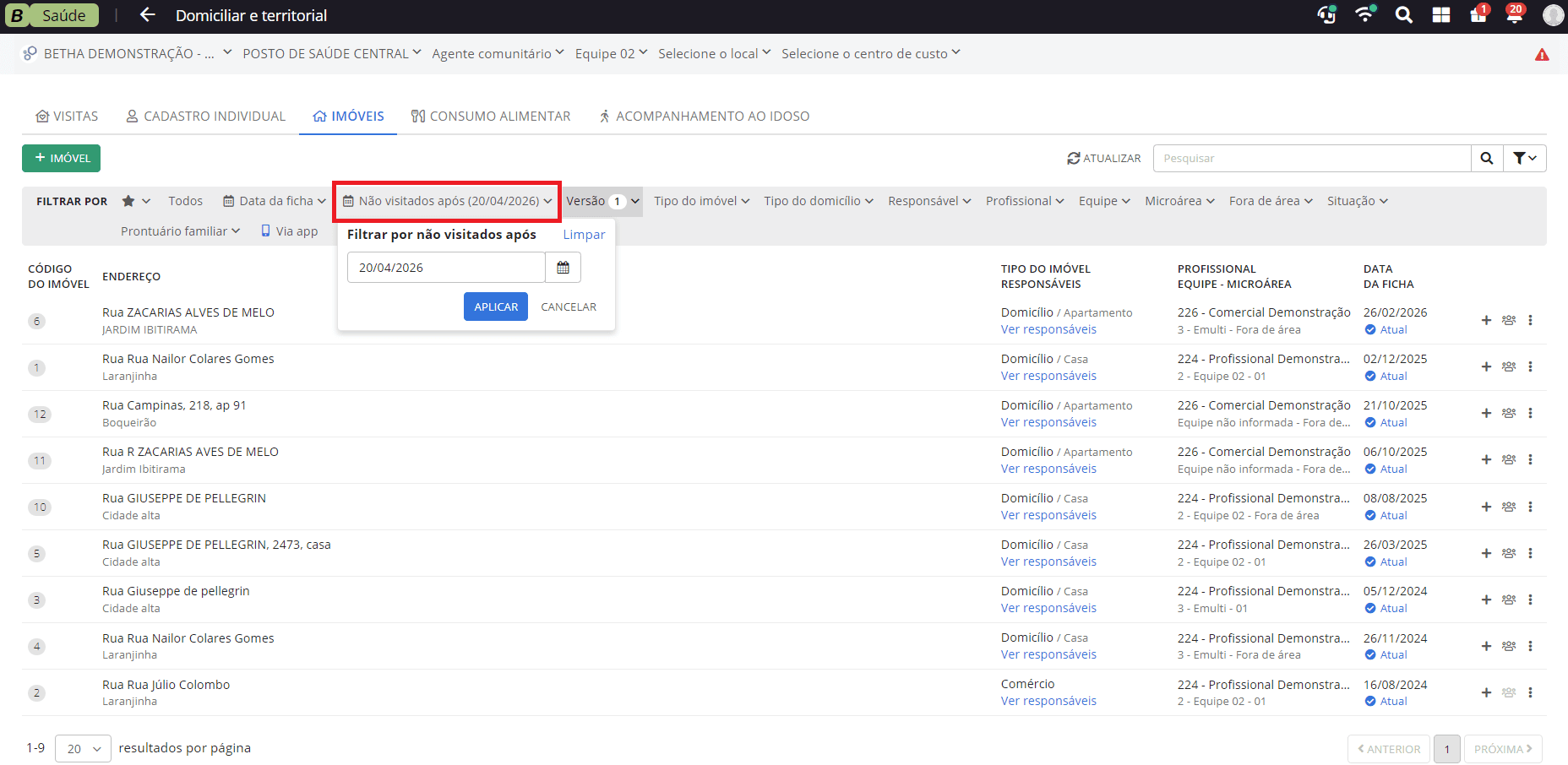Open family group icon for imóvel 3 row
This screenshot has height=765, width=1568.
[1509, 600]
